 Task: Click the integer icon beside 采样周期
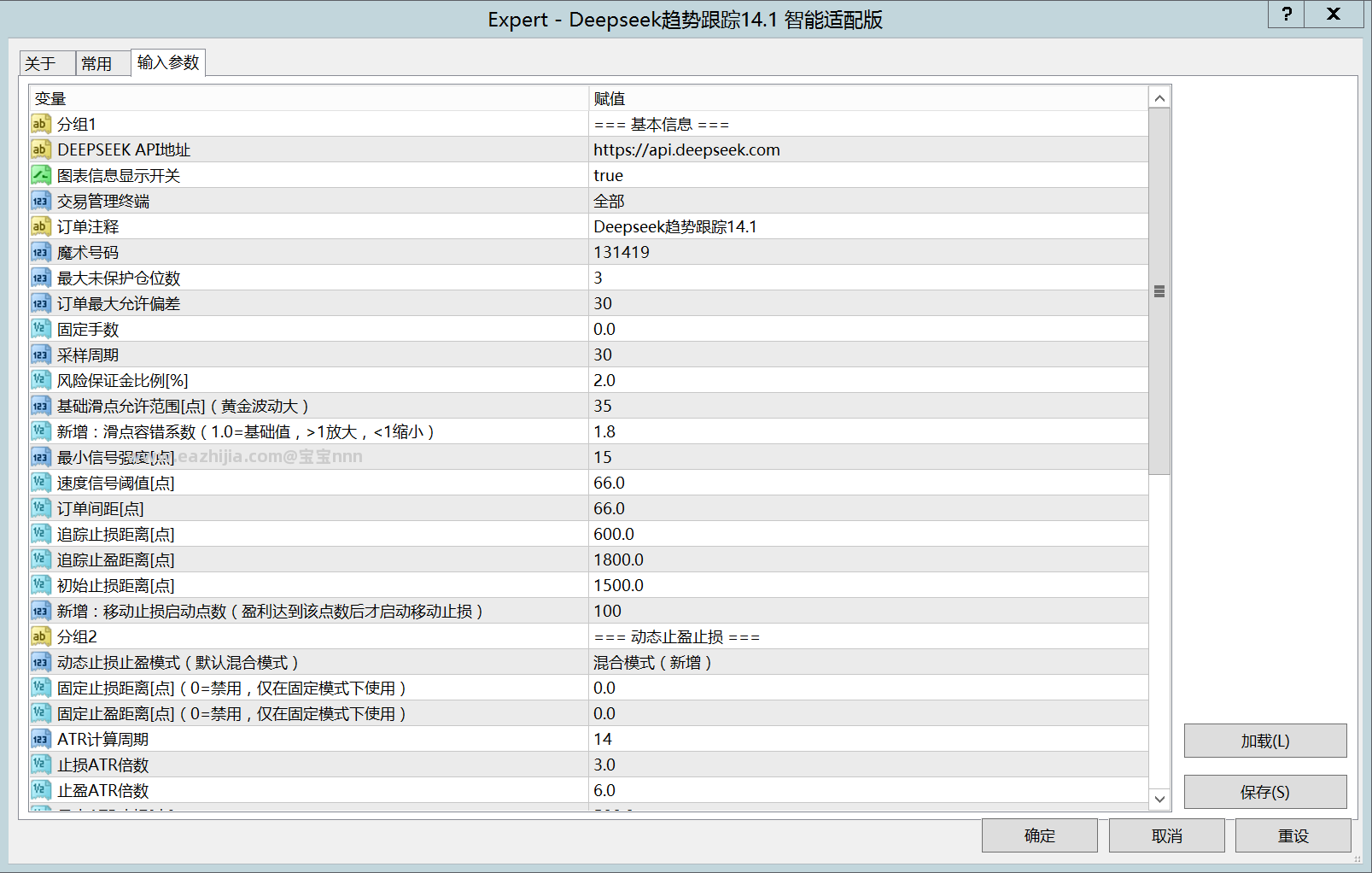(x=40, y=354)
